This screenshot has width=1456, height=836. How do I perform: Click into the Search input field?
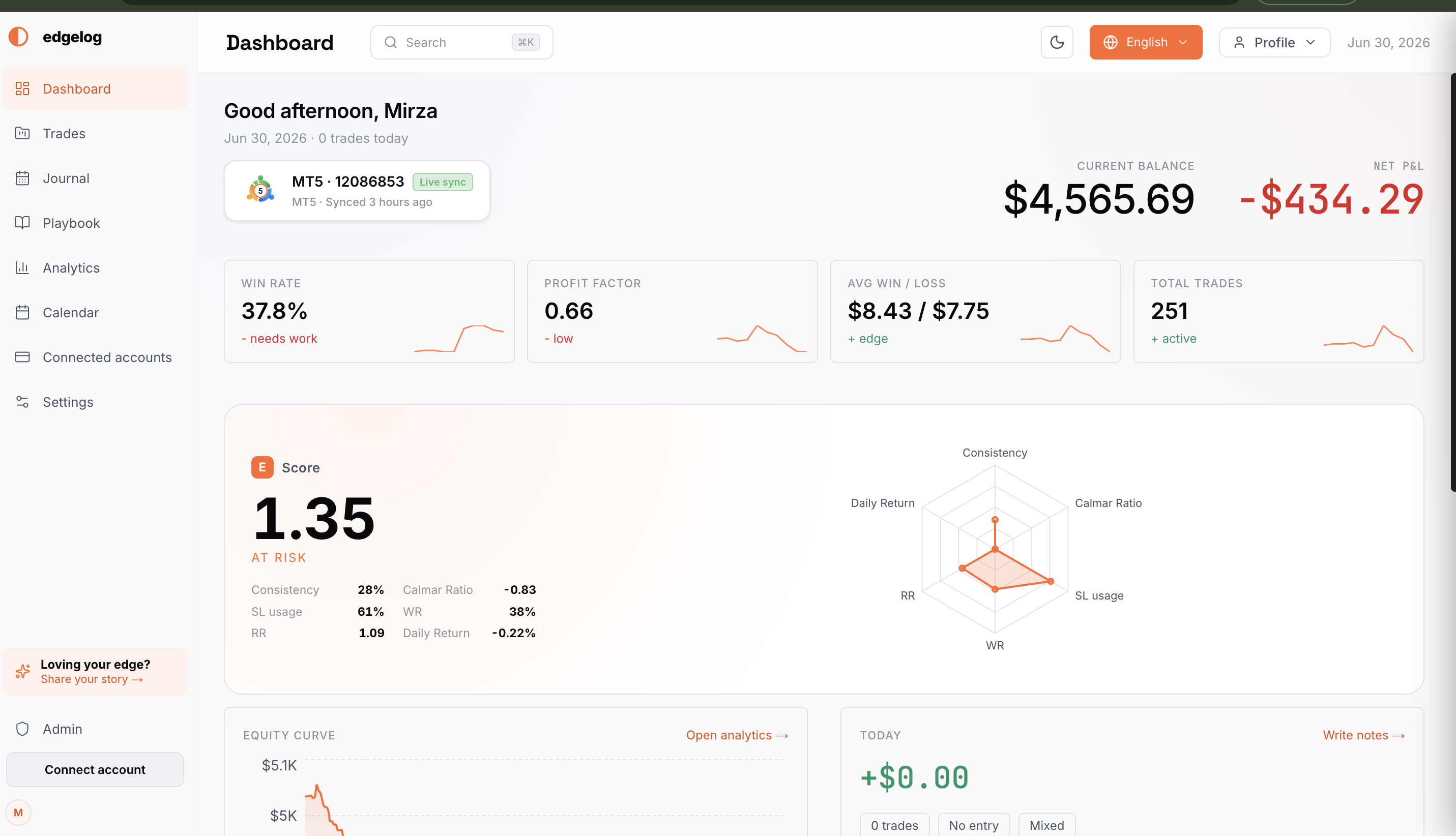[462, 43]
